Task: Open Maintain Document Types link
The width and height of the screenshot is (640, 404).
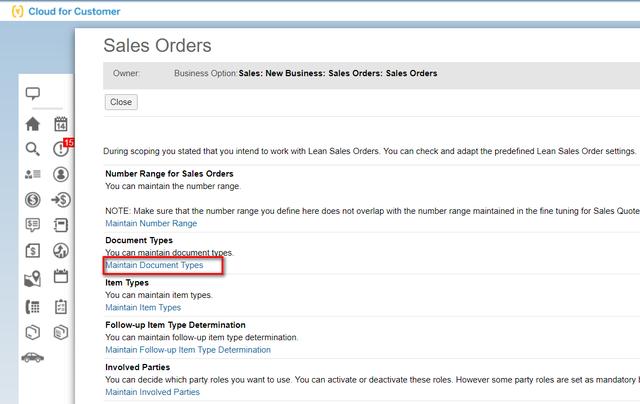Action: click(x=154, y=265)
